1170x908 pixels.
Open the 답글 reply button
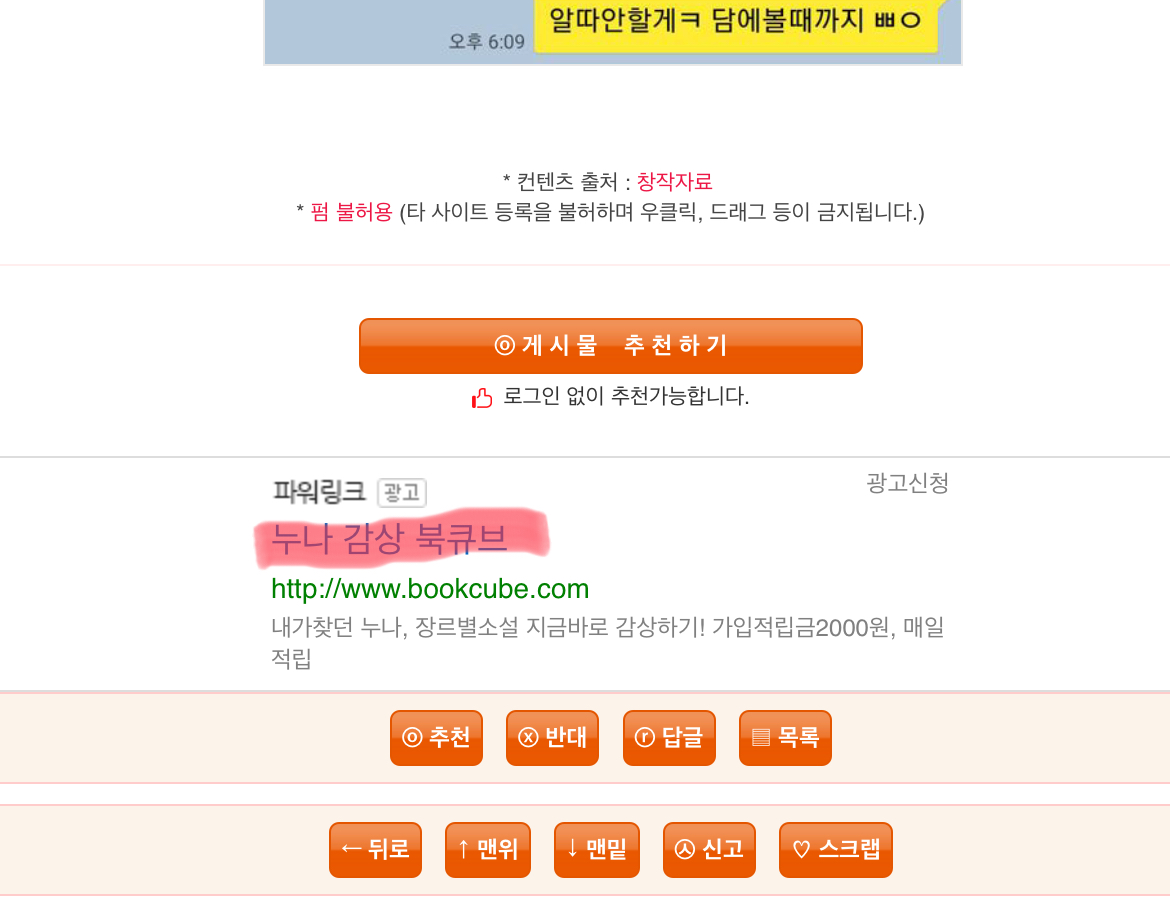click(669, 738)
